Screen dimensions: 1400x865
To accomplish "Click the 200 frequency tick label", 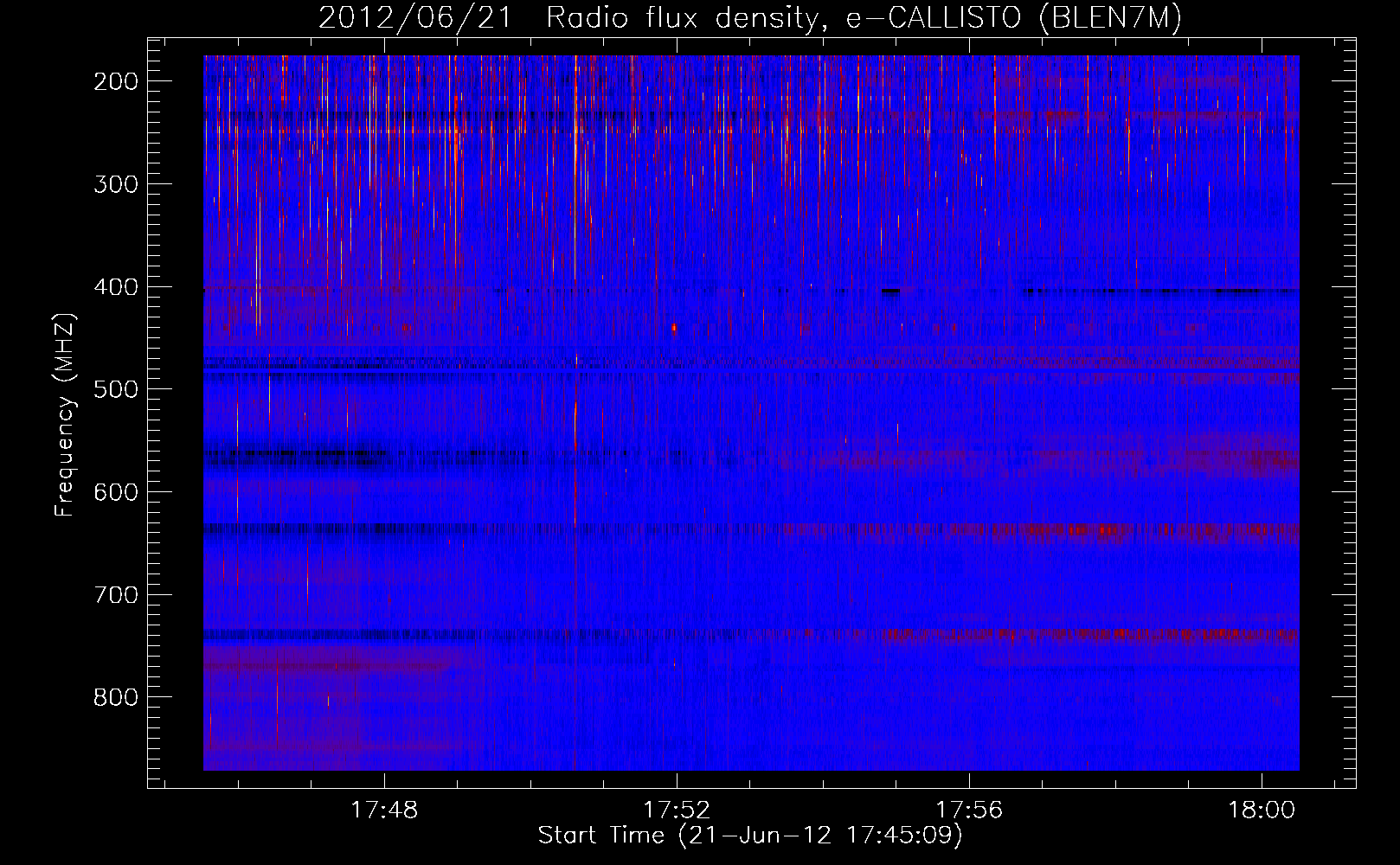I will tap(116, 81).
